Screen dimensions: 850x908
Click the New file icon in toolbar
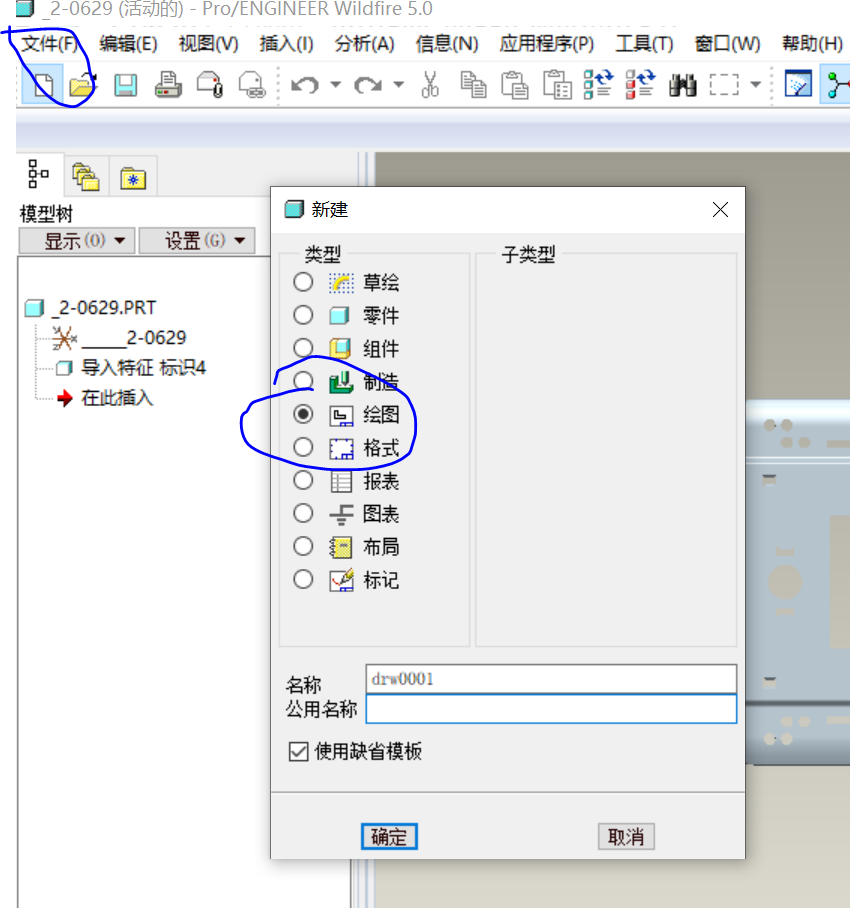click(x=42, y=85)
